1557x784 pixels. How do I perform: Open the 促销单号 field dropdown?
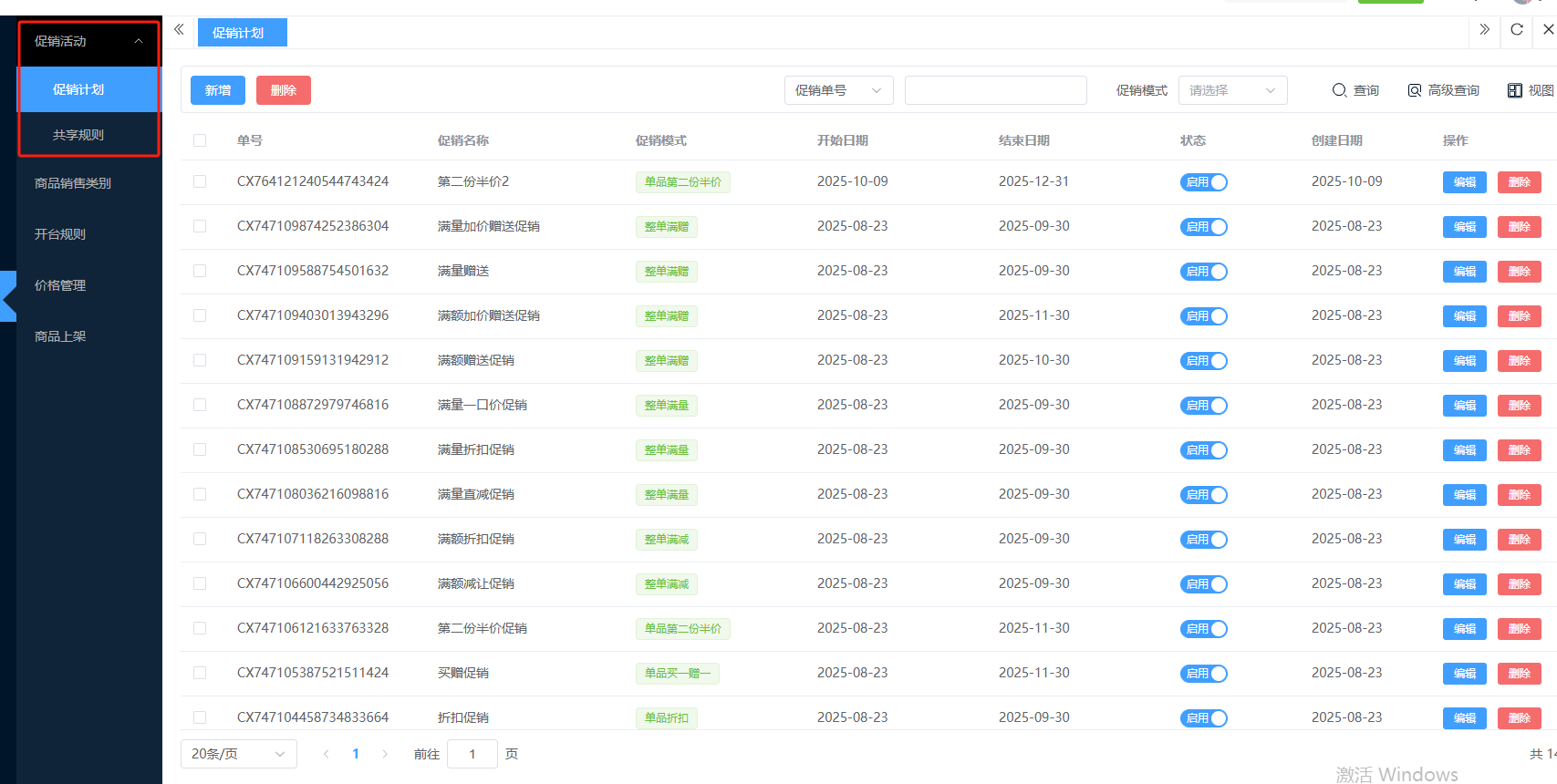click(x=838, y=90)
